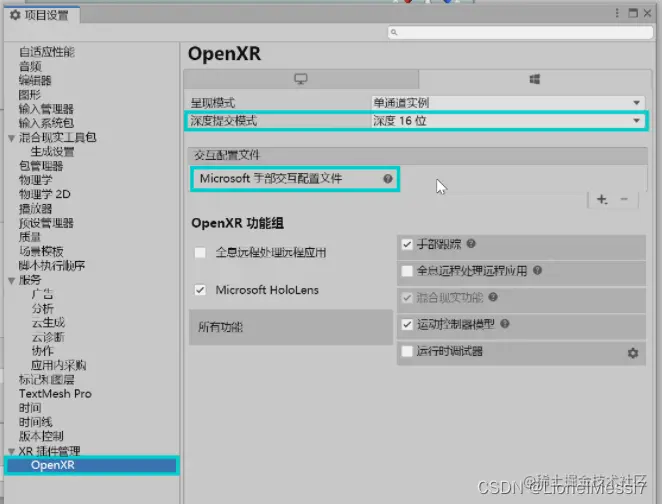The image size is (662, 504).
Task: Click help icon beside 运动控制器模型
Action: (x=505, y=324)
